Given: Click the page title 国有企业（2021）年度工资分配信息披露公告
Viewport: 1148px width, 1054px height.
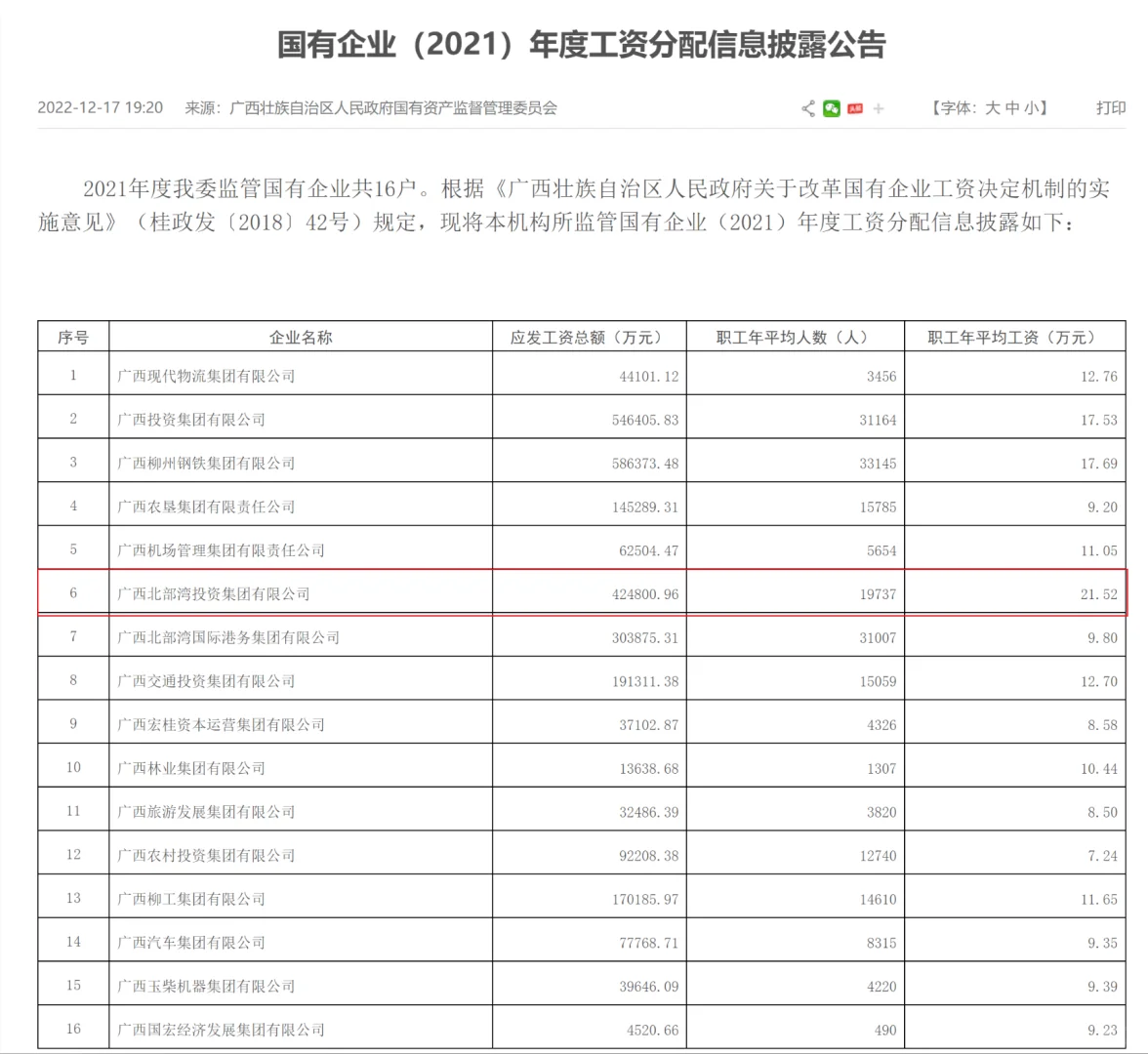Looking at the screenshot, I should [582, 45].
